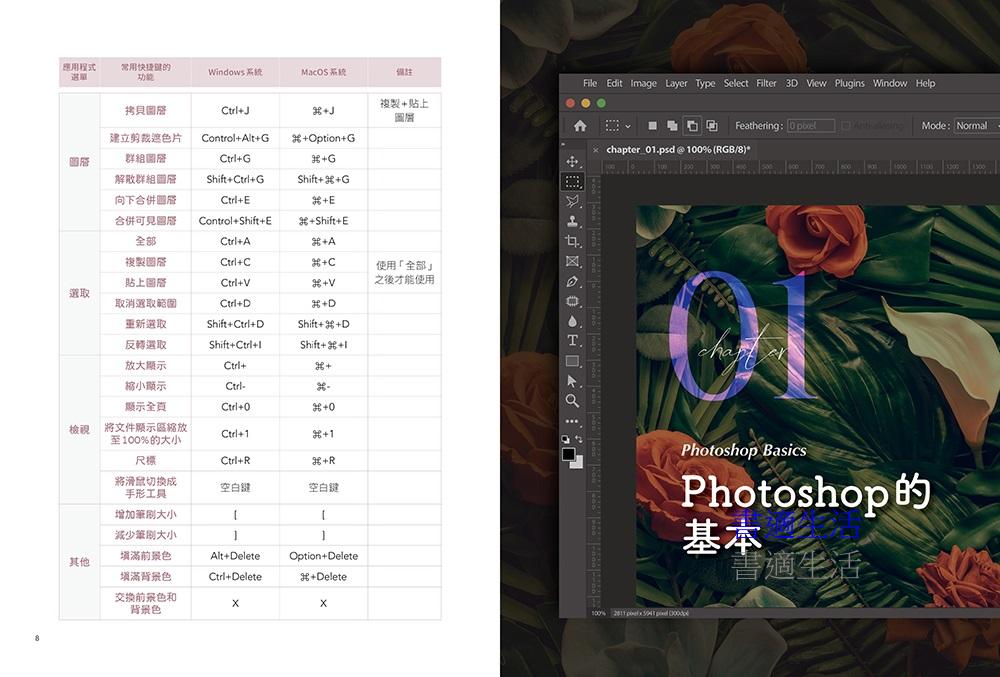Click the 'Ctrl+R' ruler shortcut cell
This screenshot has height=677, width=1000.
(235, 460)
